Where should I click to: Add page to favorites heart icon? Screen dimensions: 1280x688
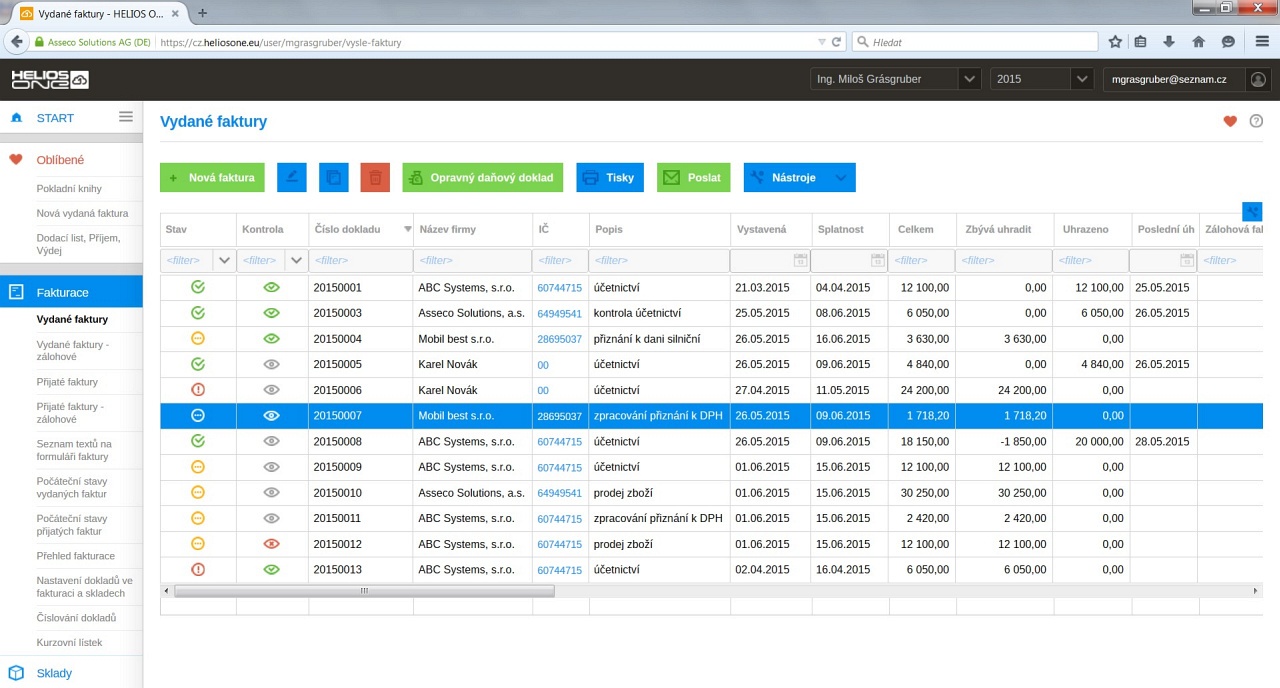click(x=1230, y=122)
